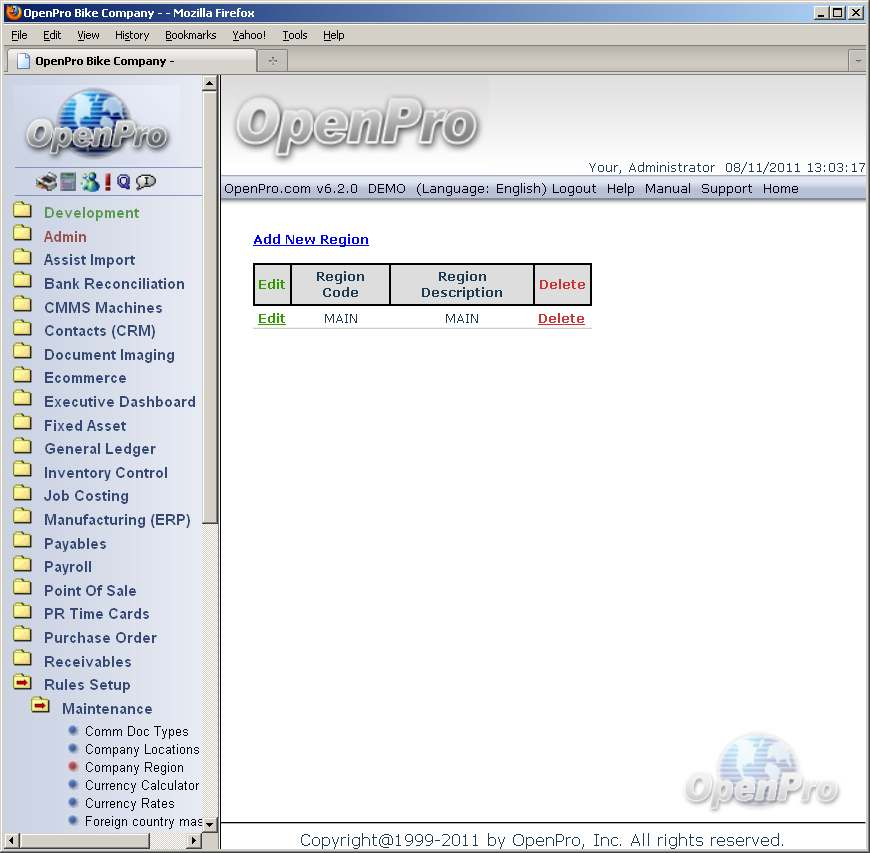
Task: Click the speech bubble info icon
Action: click(x=146, y=182)
